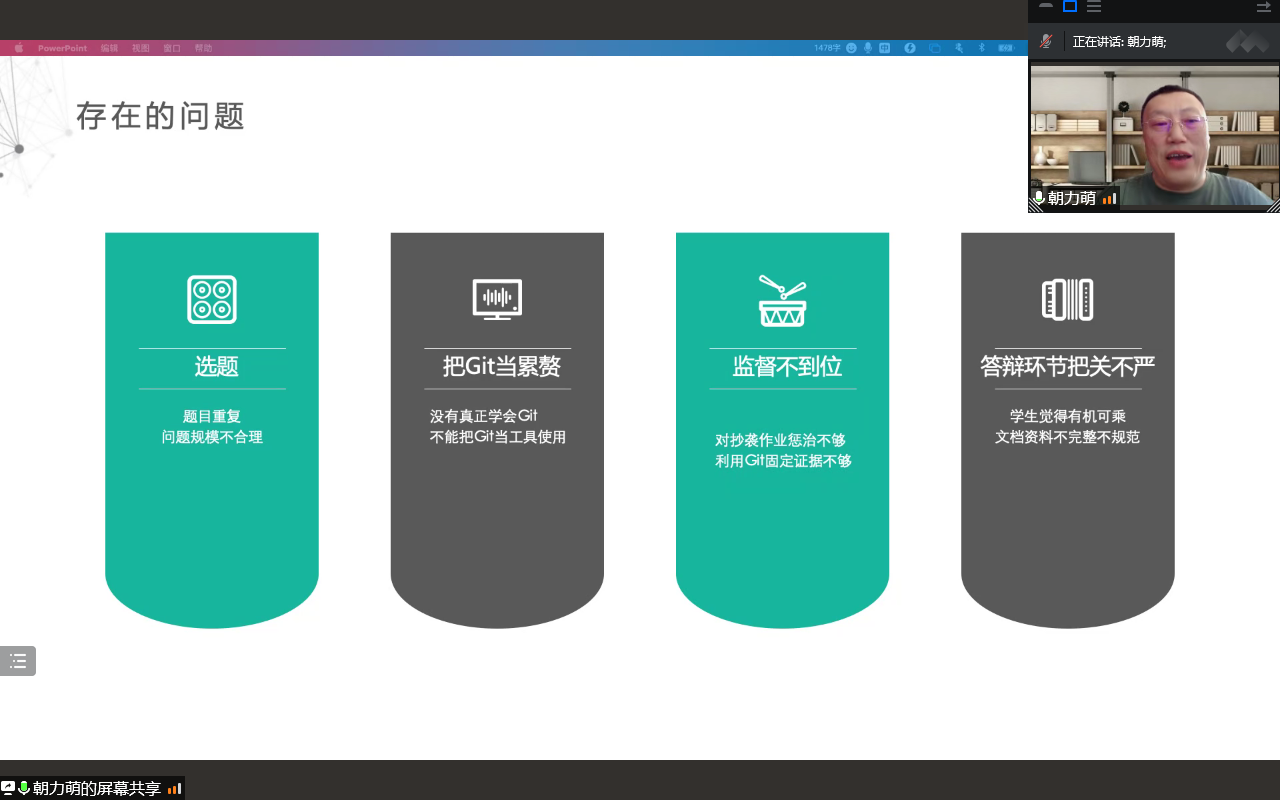Click the muted microphone icon in meeting panel

(x=1046, y=41)
